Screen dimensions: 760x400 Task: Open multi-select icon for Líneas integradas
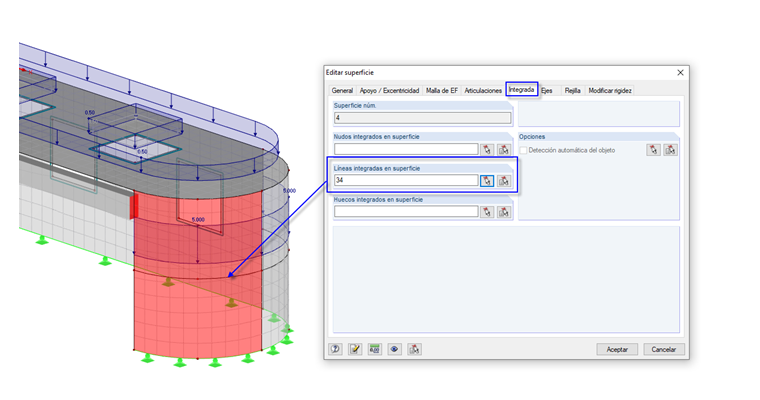504,181
